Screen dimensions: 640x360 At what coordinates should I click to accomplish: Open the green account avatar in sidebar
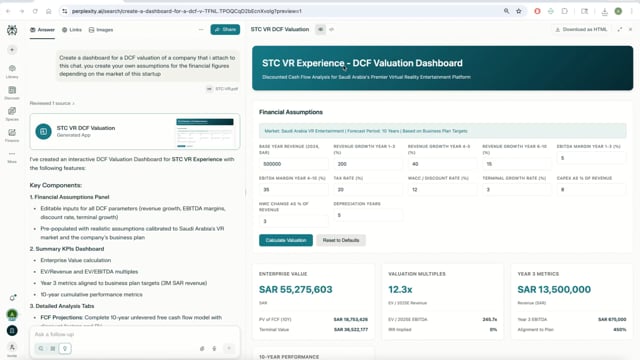(12, 314)
